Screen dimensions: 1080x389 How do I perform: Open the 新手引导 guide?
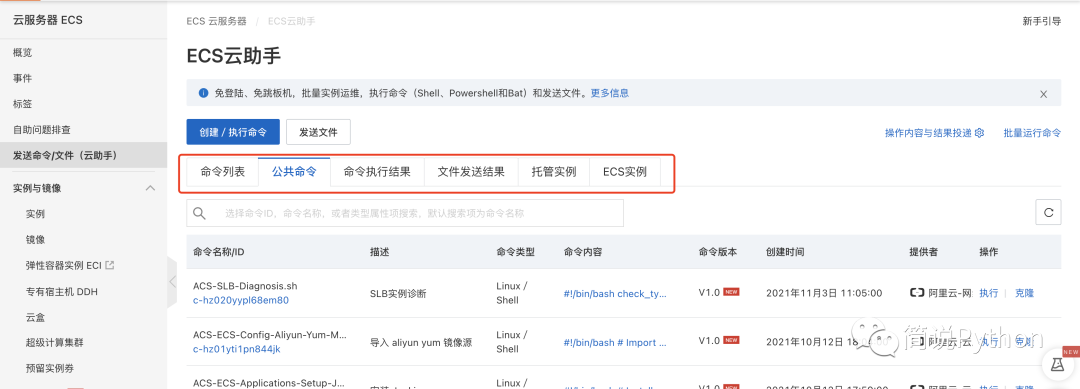[1041, 21]
